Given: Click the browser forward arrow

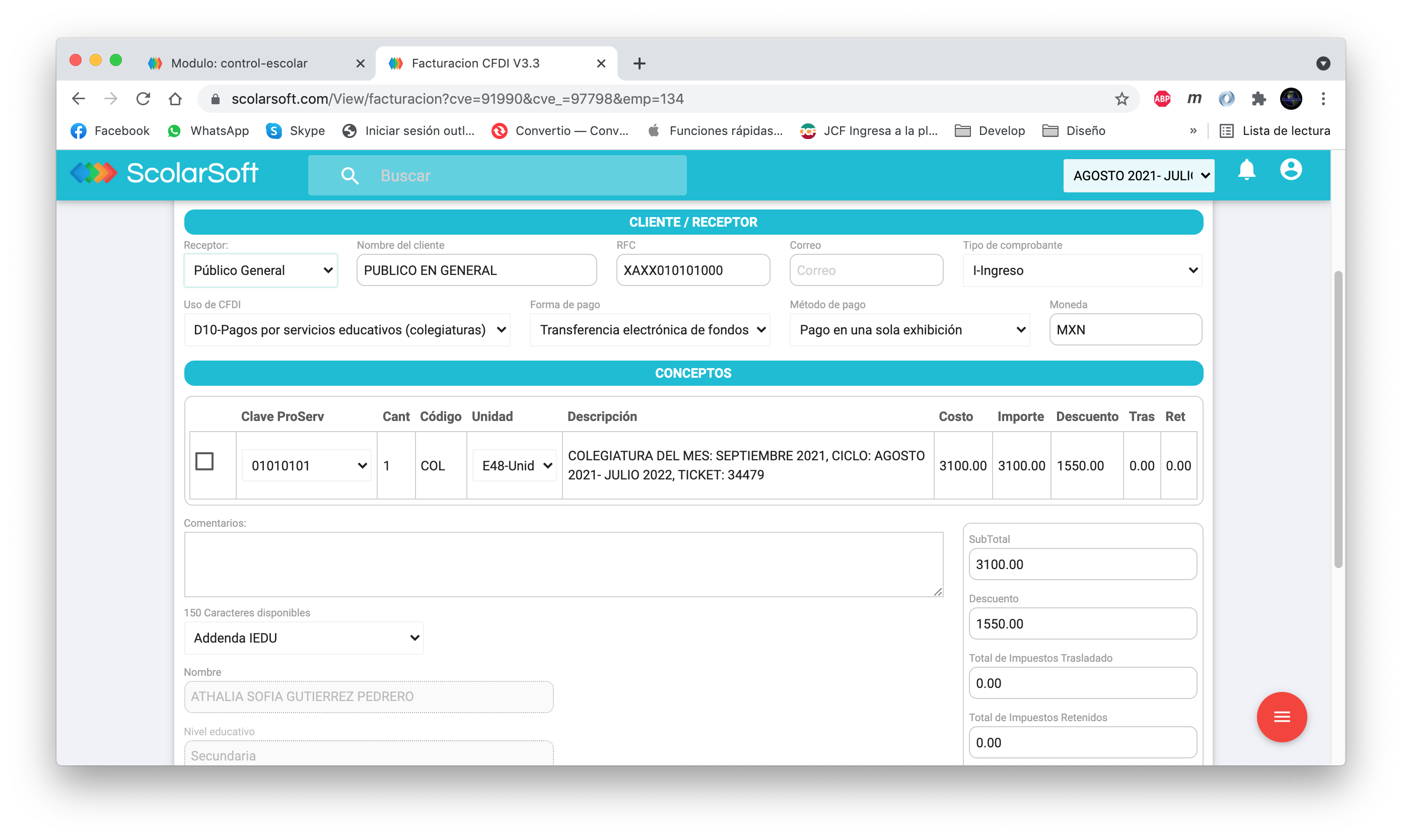Looking at the screenshot, I should [x=110, y=99].
